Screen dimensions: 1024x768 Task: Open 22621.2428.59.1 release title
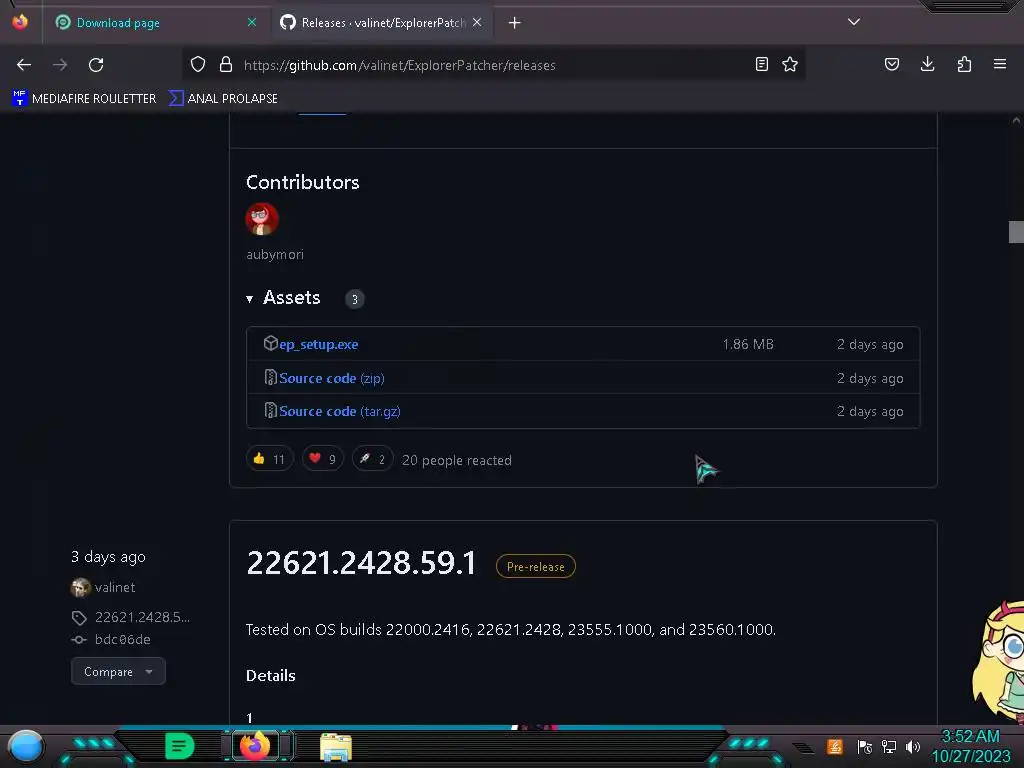pos(361,563)
